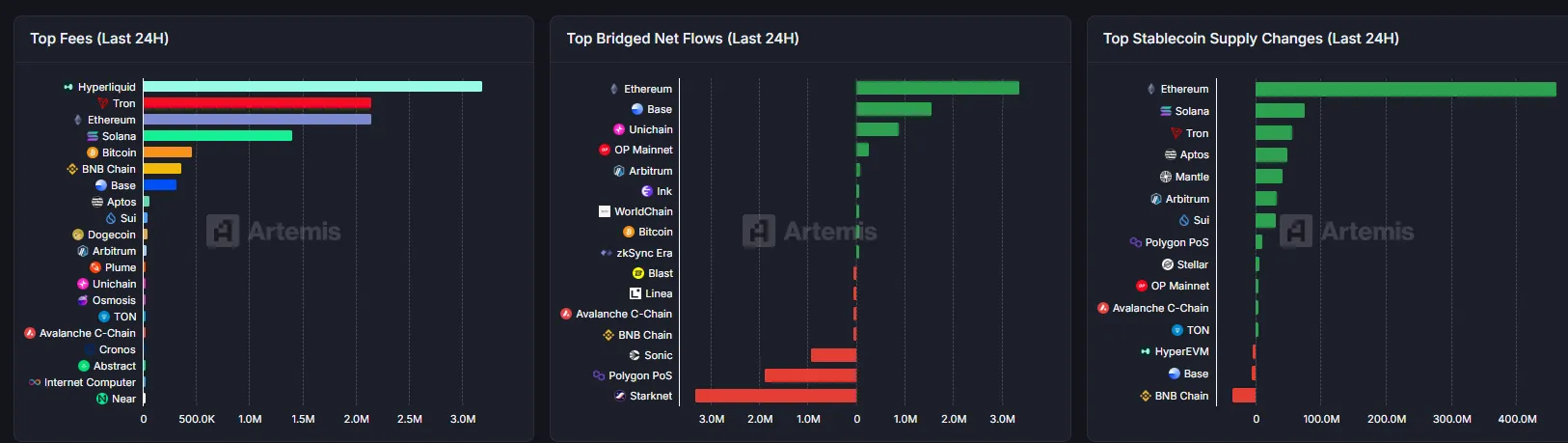
Task: Click the Polygon PoS icon in Stablecoin chart
Action: tap(1136, 242)
